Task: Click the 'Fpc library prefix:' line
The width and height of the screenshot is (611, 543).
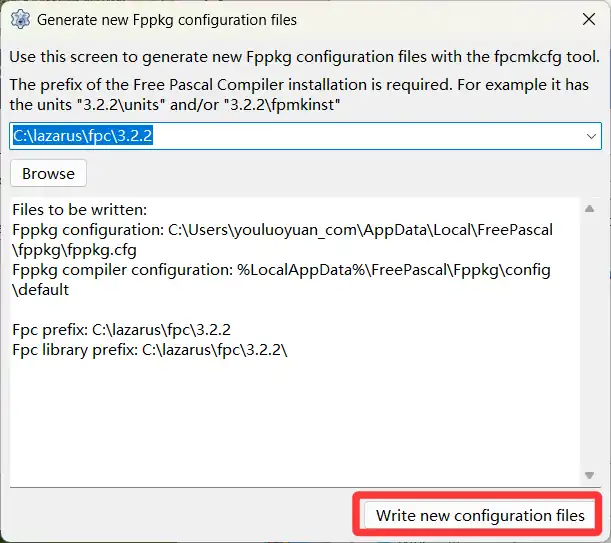Action: coord(150,350)
